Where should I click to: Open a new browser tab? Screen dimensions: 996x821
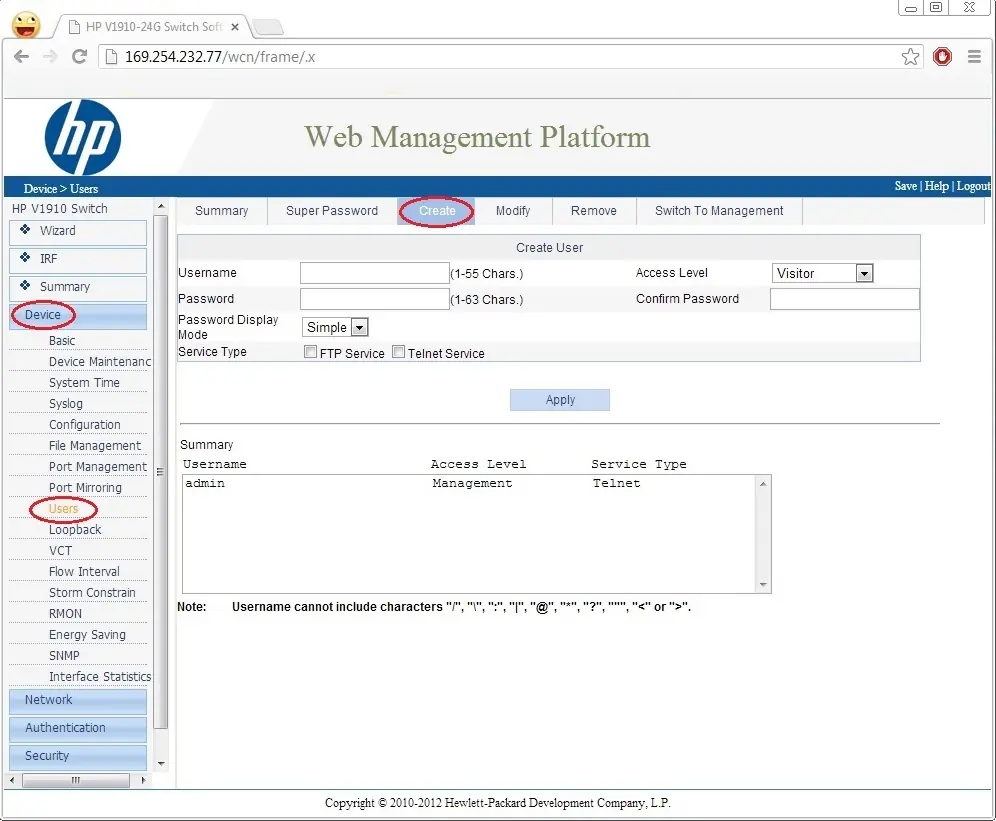point(267,27)
